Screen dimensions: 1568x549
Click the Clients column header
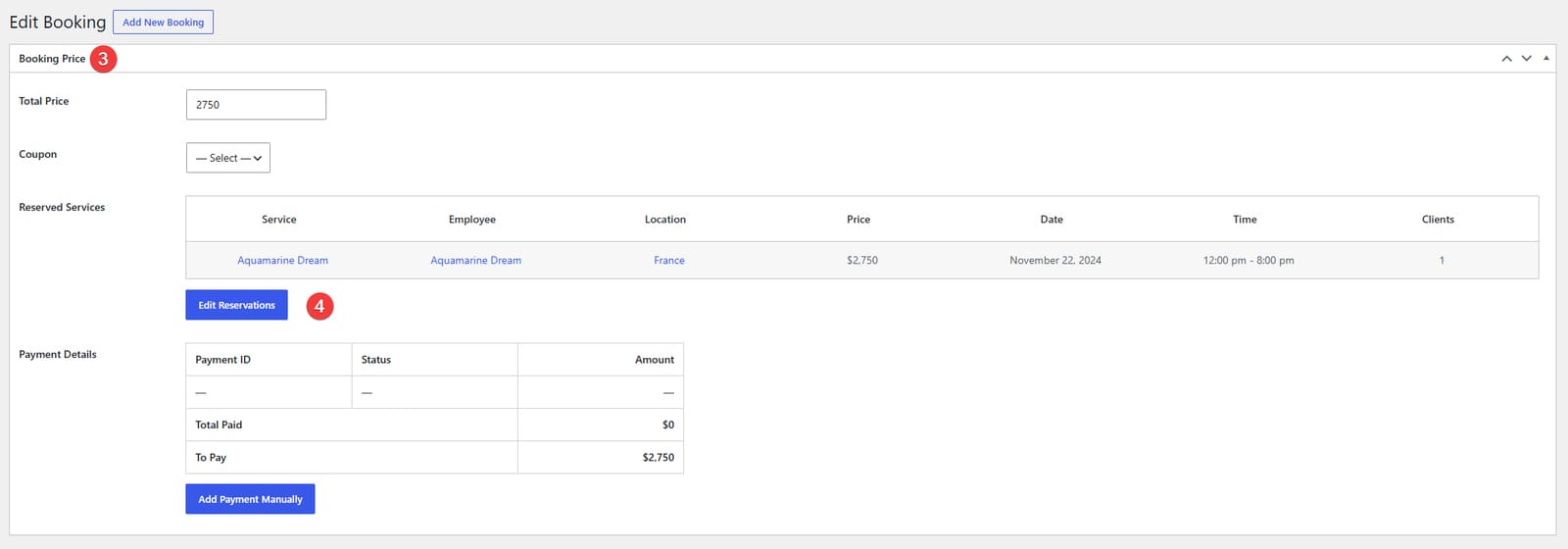tap(1438, 220)
